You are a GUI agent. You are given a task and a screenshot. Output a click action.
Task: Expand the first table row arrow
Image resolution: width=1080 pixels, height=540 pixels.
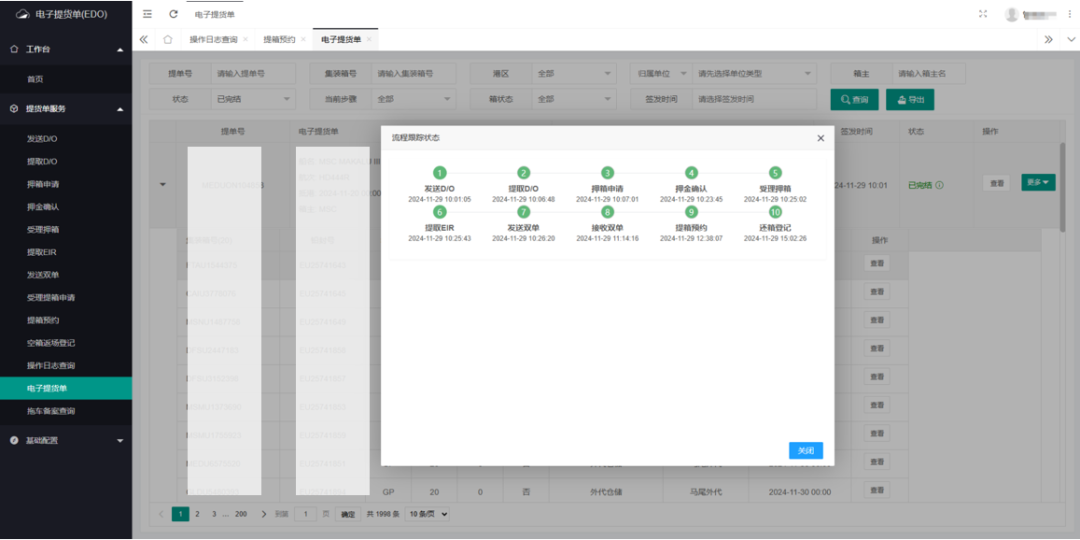[163, 184]
